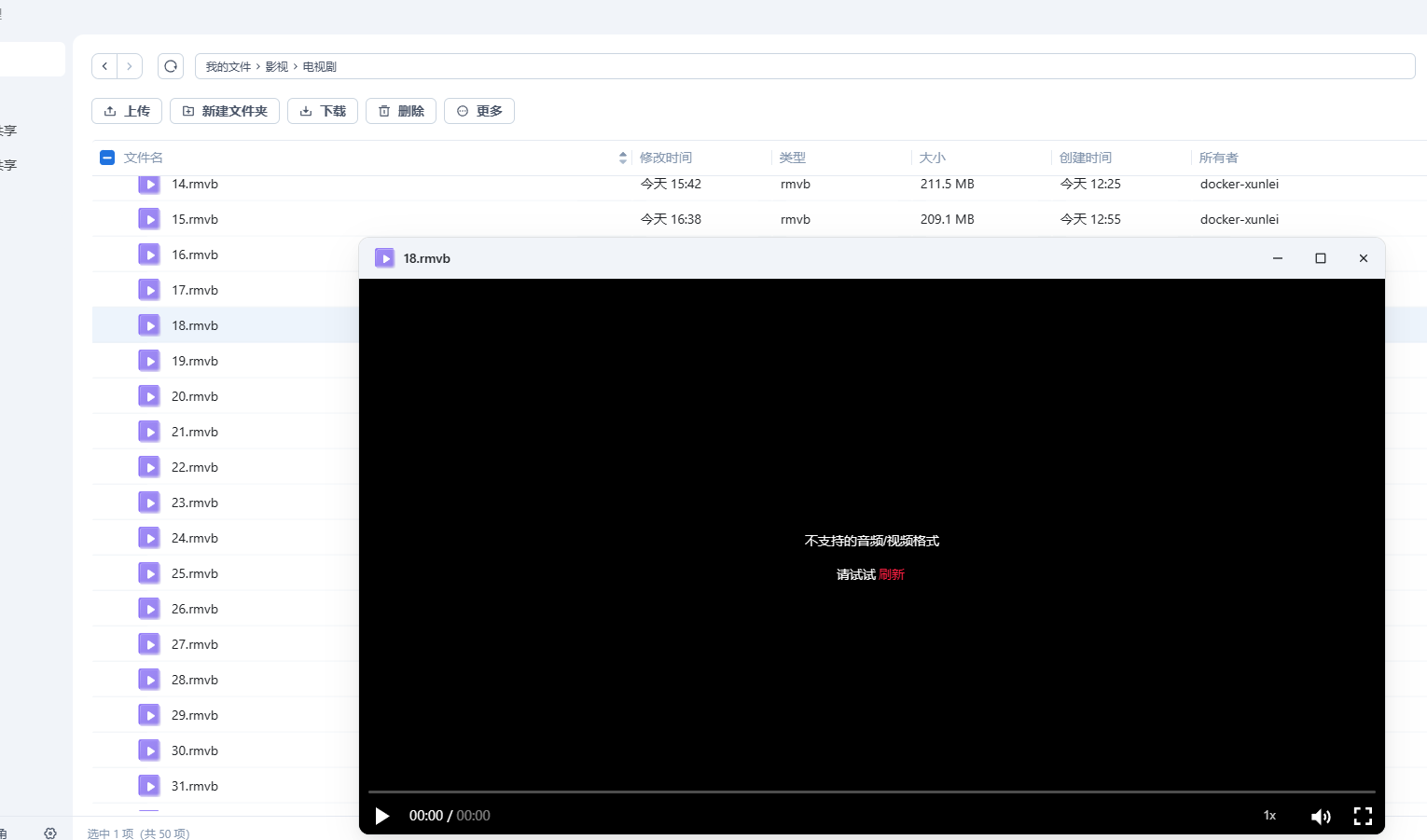Click the back navigation arrow
The height and width of the screenshot is (840, 1427).
pos(104,66)
